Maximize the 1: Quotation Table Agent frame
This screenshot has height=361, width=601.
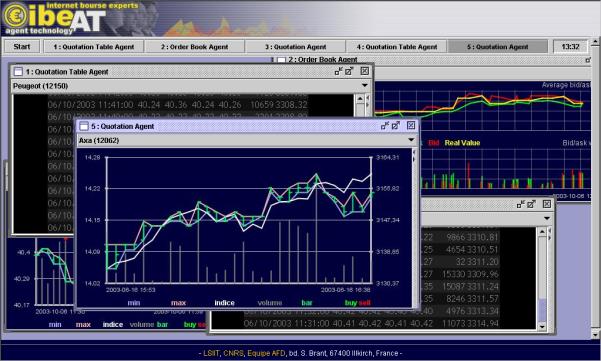[x=349, y=71]
